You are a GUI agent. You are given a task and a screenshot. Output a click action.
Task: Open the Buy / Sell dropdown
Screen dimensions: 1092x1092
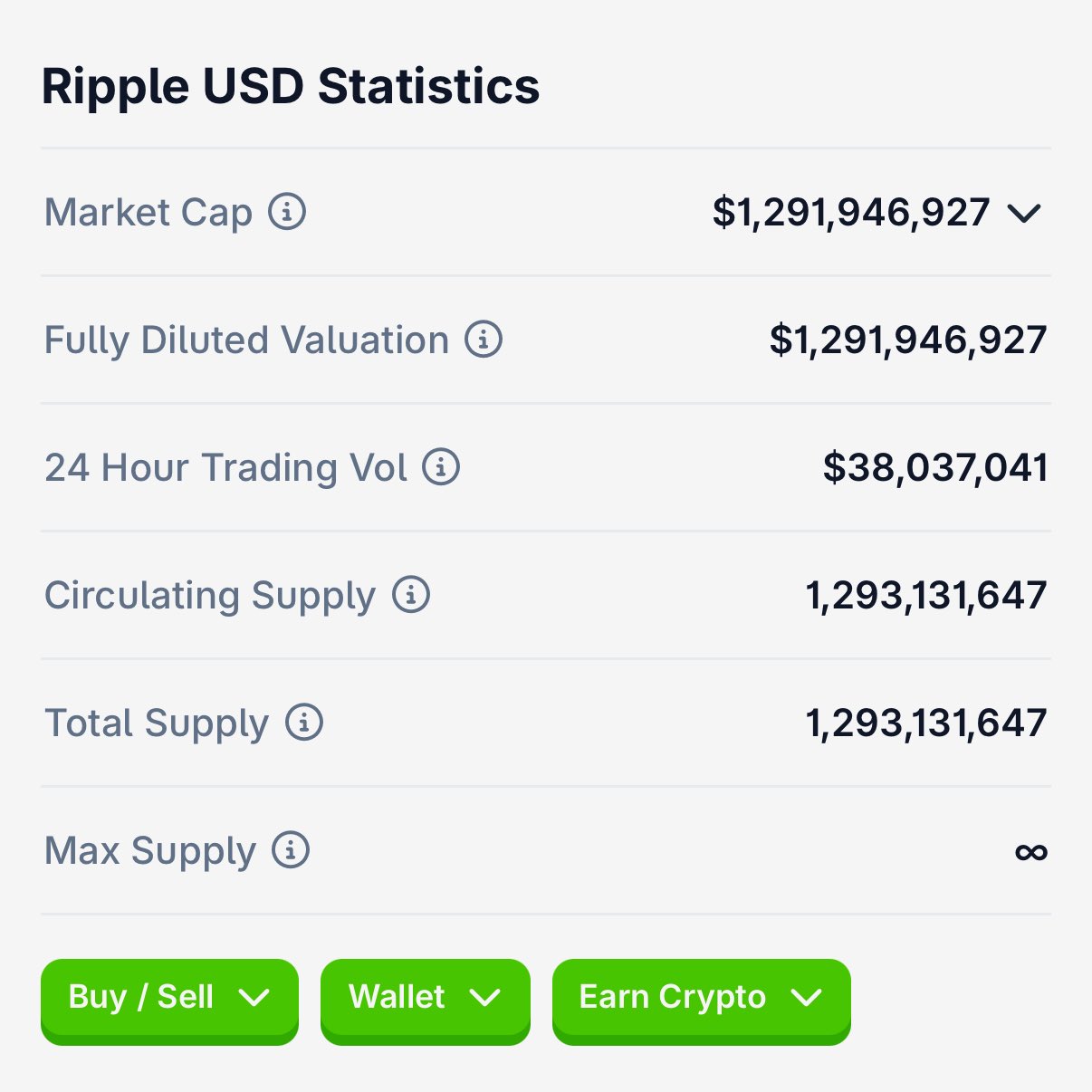[x=169, y=998]
